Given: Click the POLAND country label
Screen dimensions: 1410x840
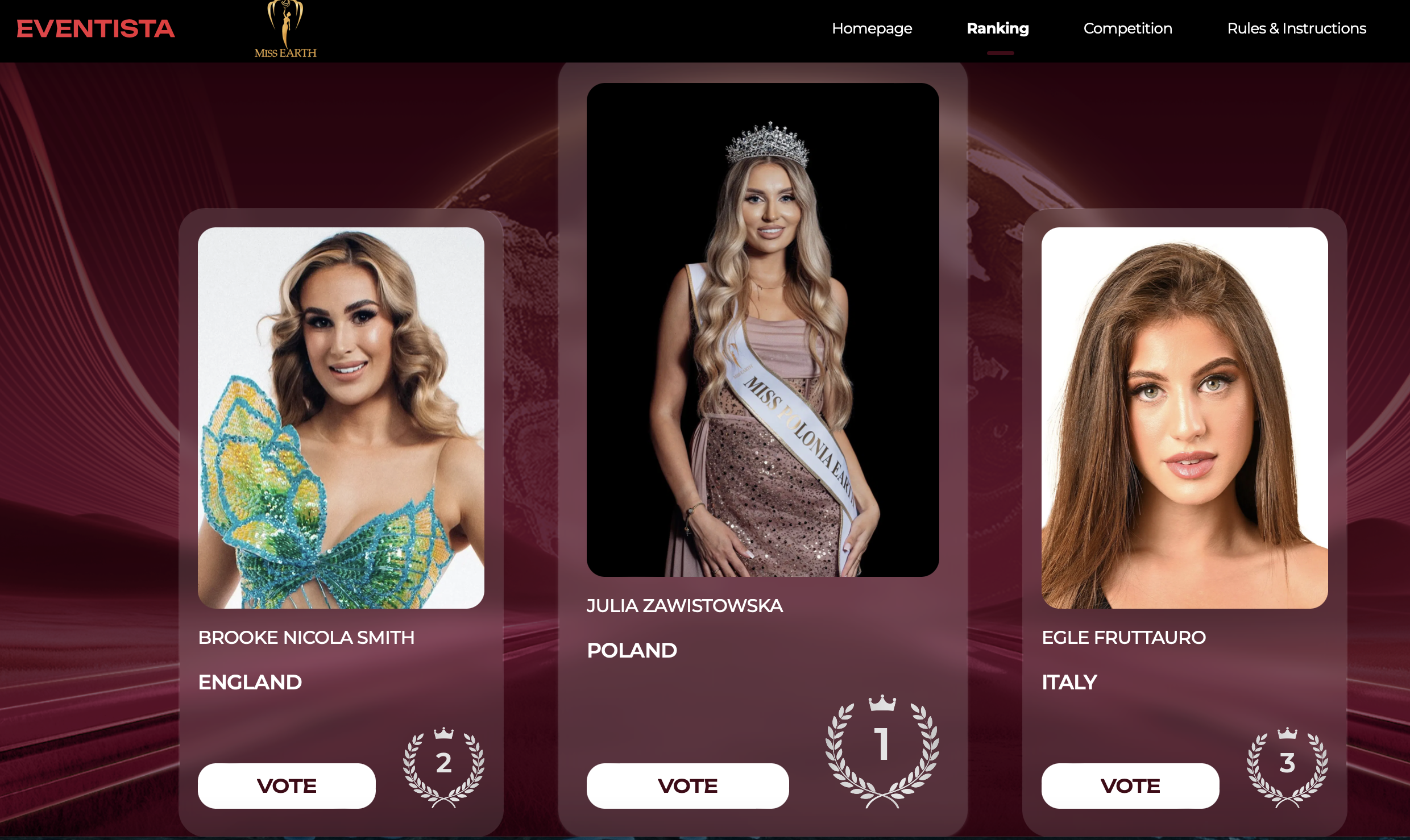Looking at the screenshot, I should (x=632, y=650).
